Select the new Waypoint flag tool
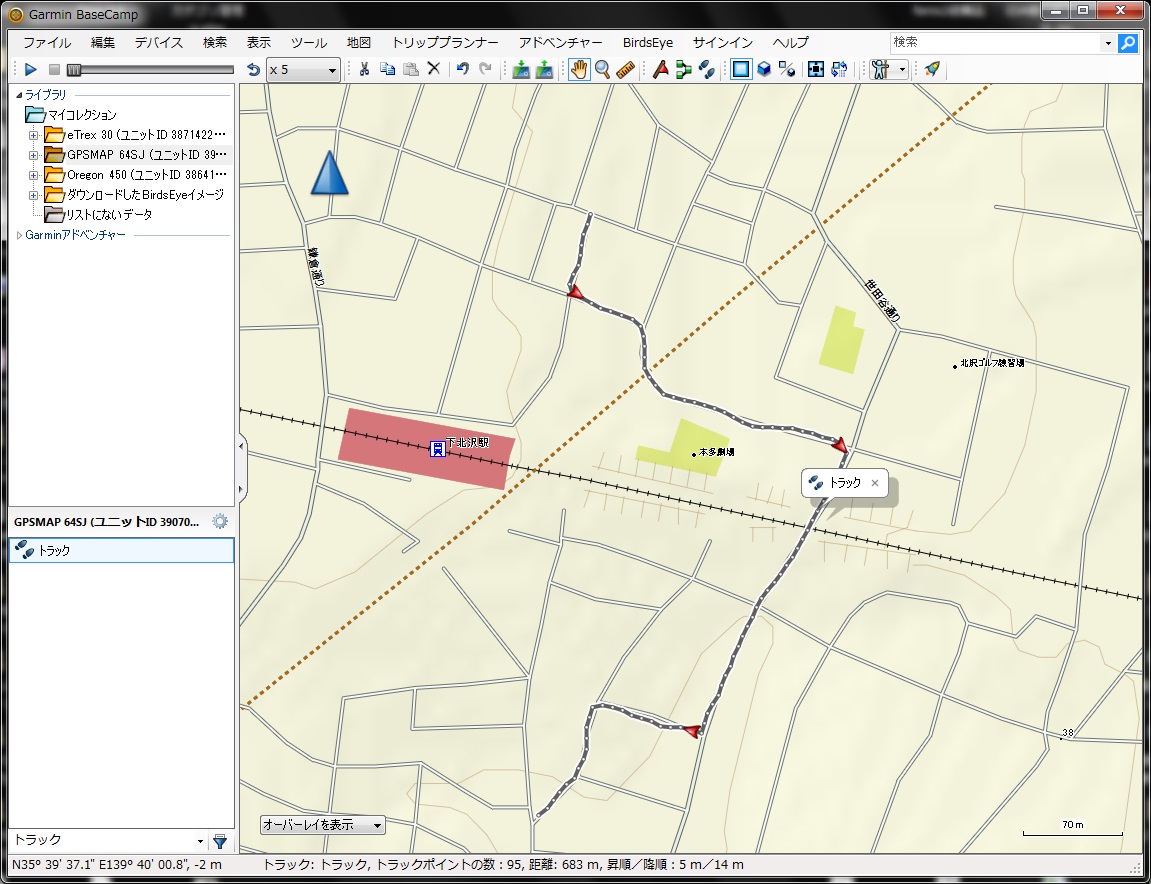 click(661, 69)
